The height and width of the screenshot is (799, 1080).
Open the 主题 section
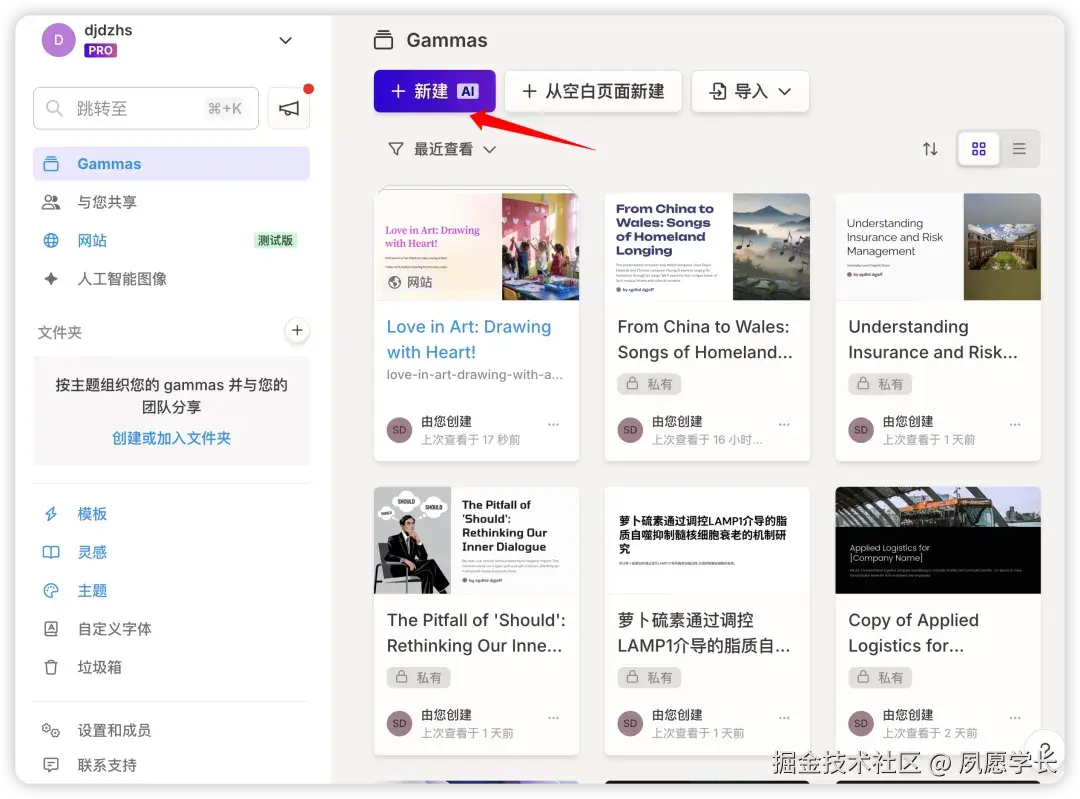[91, 590]
